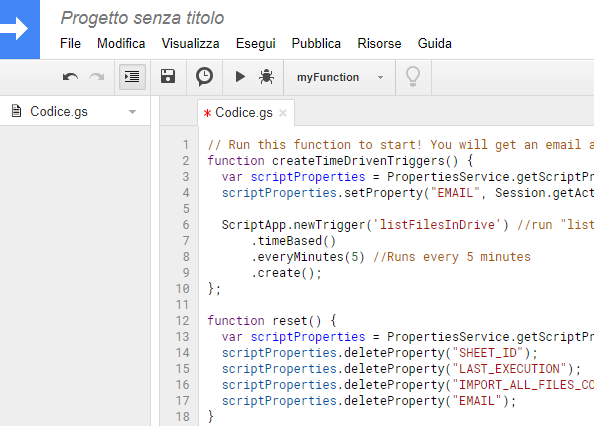The image size is (594, 426).
Task: Run the selected function
Action: click(x=240, y=77)
